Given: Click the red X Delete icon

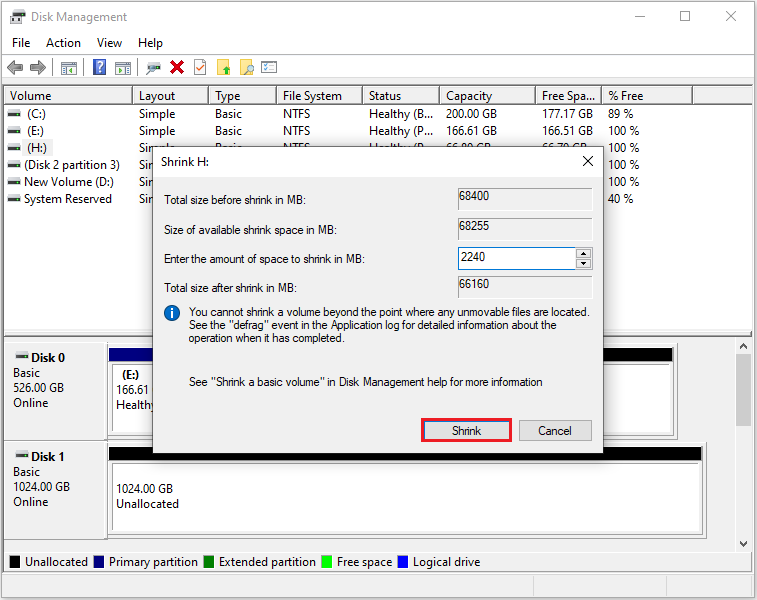Looking at the screenshot, I should [177, 67].
